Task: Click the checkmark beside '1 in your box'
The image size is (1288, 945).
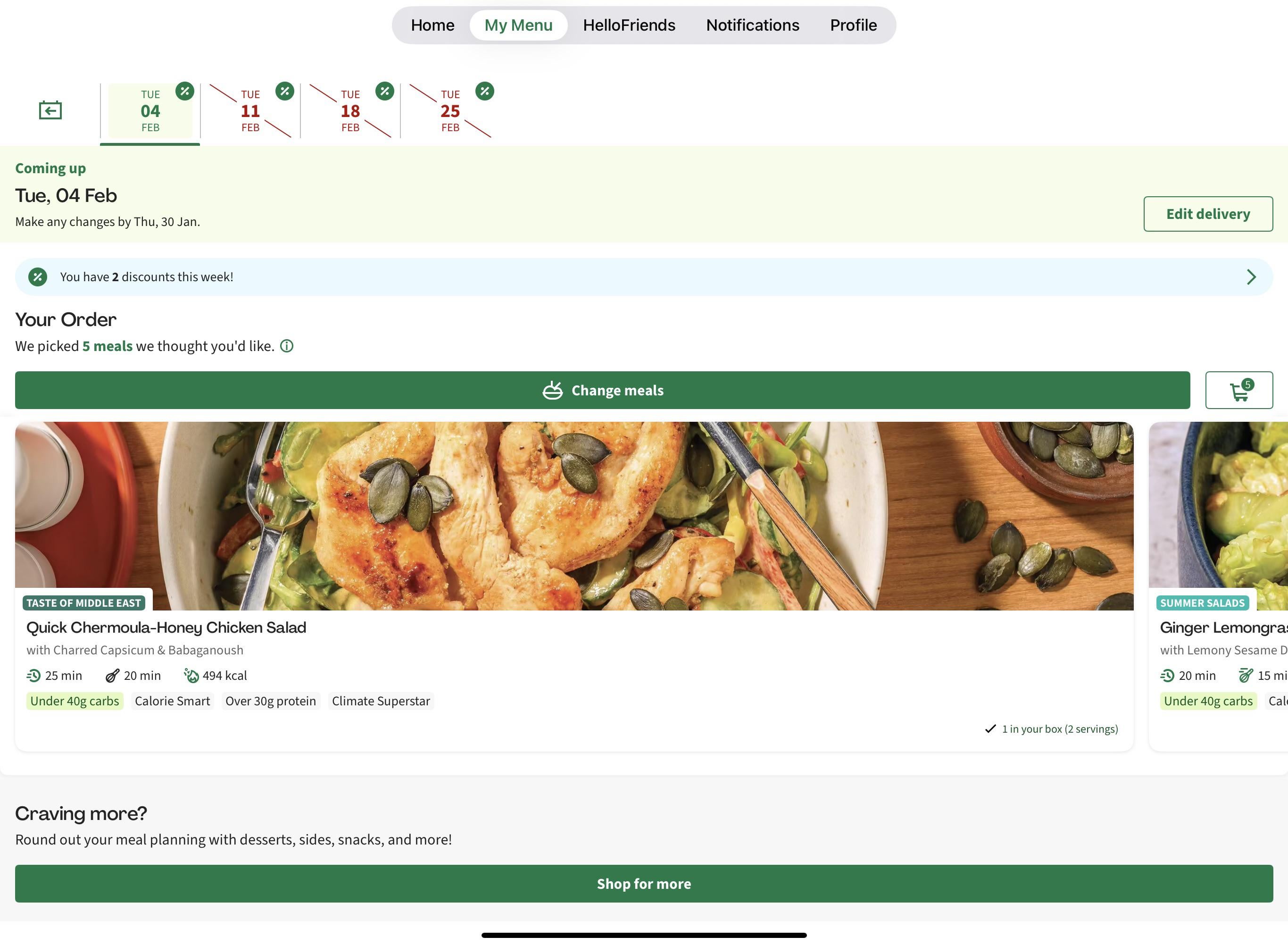Action: [990, 729]
